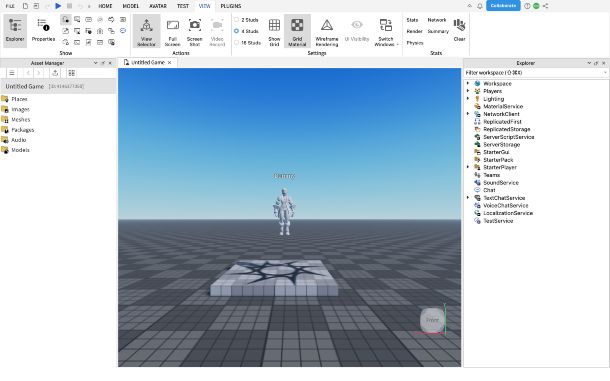Enter Full Screen mode

click(x=172, y=32)
